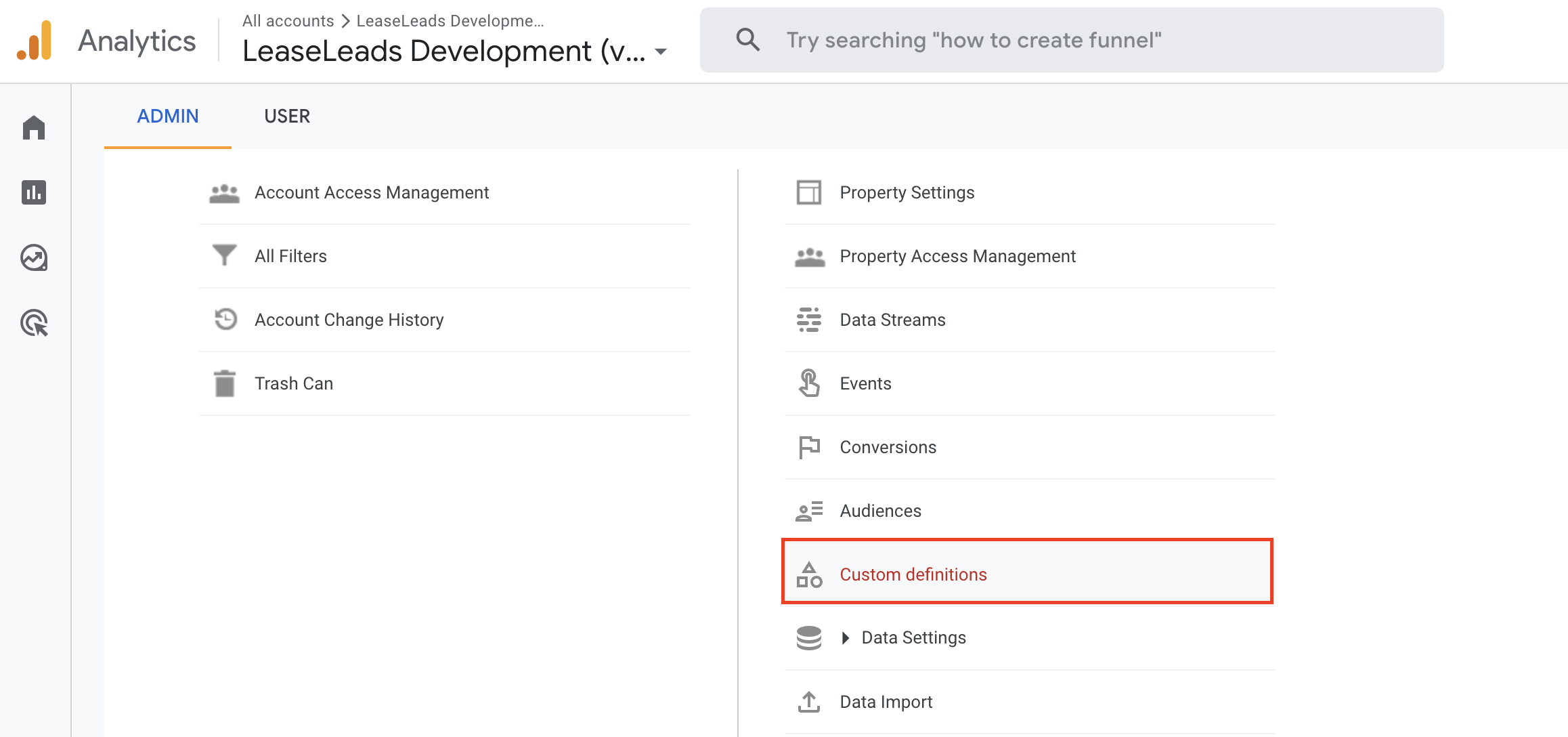Click the Audiences person-list icon
The width and height of the screenshot is (1568, 737).
click(x=809, y=511)
